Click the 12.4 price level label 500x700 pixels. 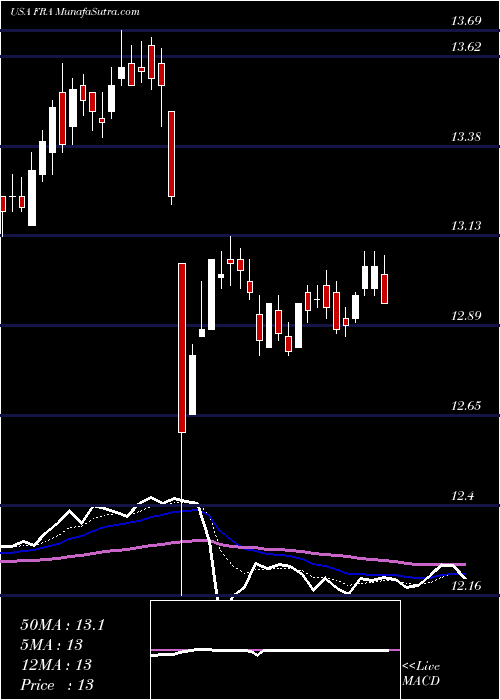point(463,496)
